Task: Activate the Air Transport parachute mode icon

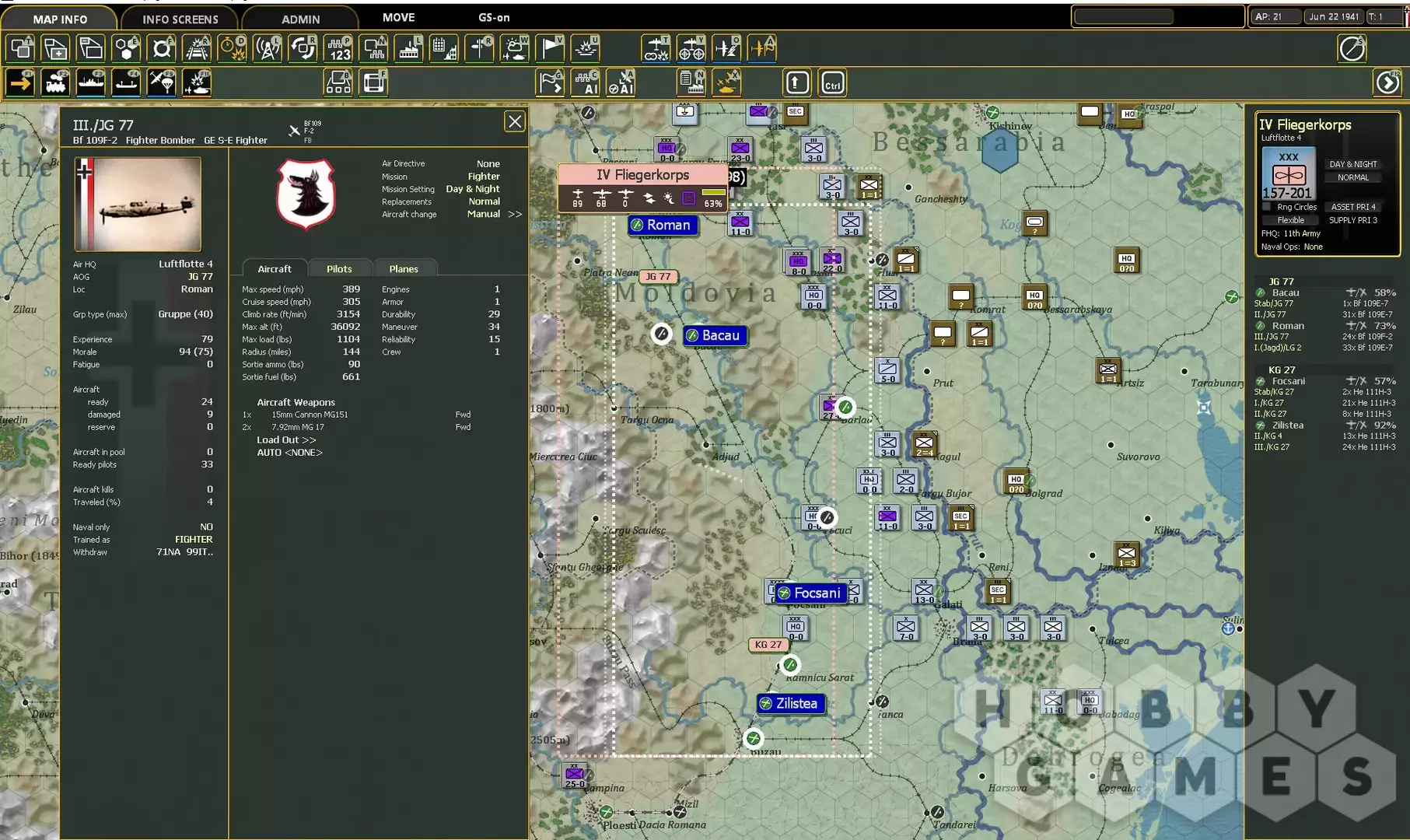Action: pos(162,82)
